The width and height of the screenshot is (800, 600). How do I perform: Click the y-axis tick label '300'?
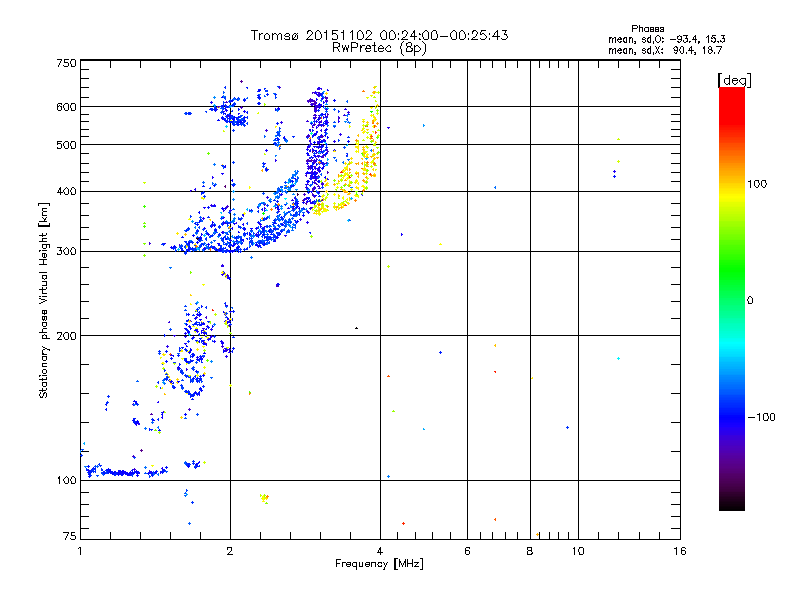pyautogui.click(x=66, y=252)
